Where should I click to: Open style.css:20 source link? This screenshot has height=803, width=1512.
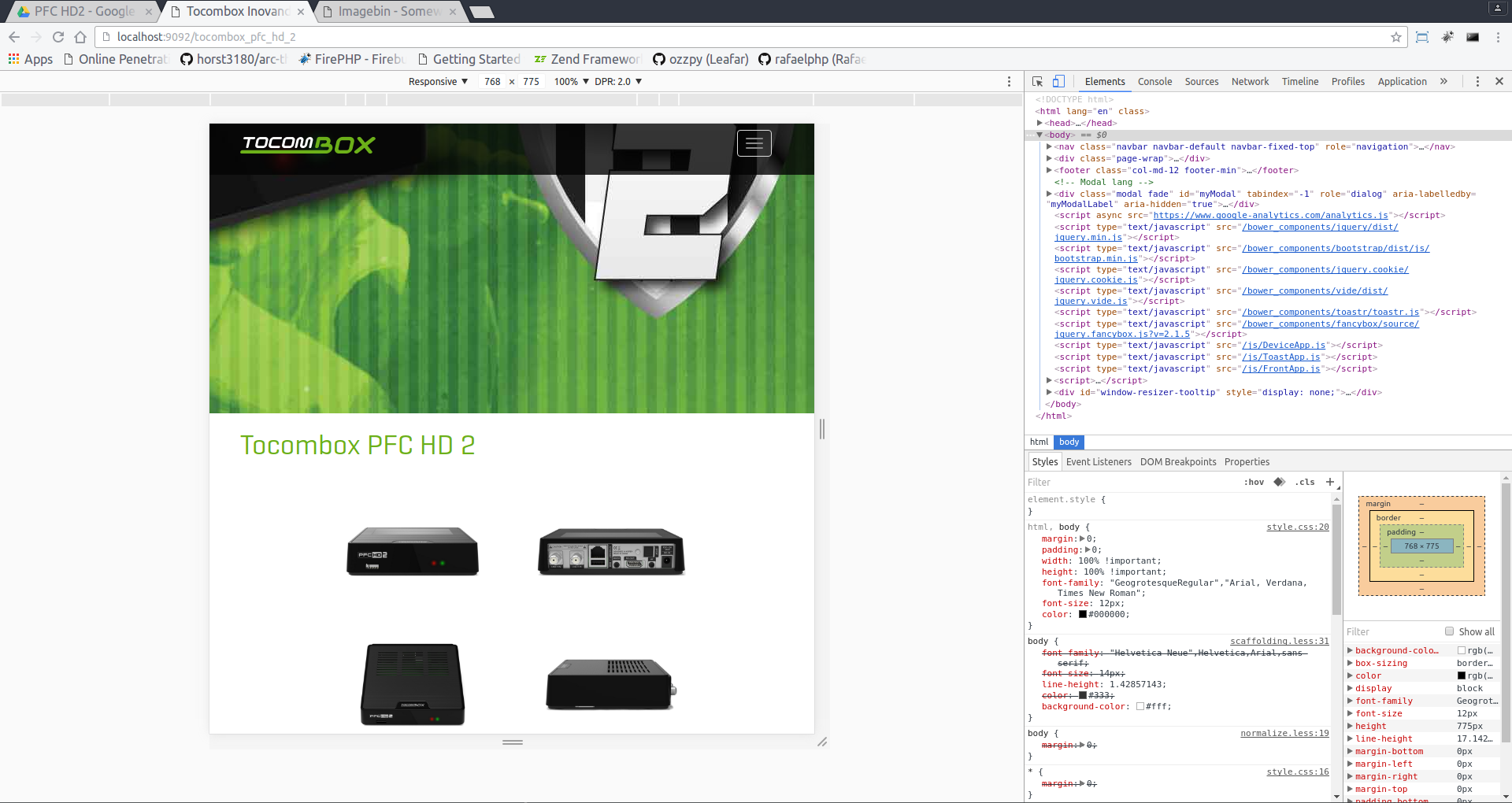tap(1297, 527)
